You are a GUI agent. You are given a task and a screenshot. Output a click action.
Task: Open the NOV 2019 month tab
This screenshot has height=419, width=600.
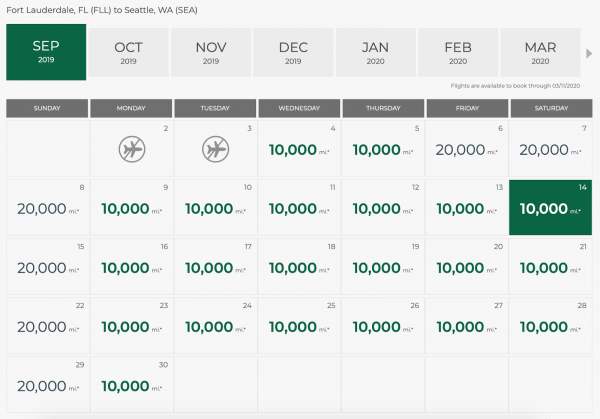[x=210, y=53]
